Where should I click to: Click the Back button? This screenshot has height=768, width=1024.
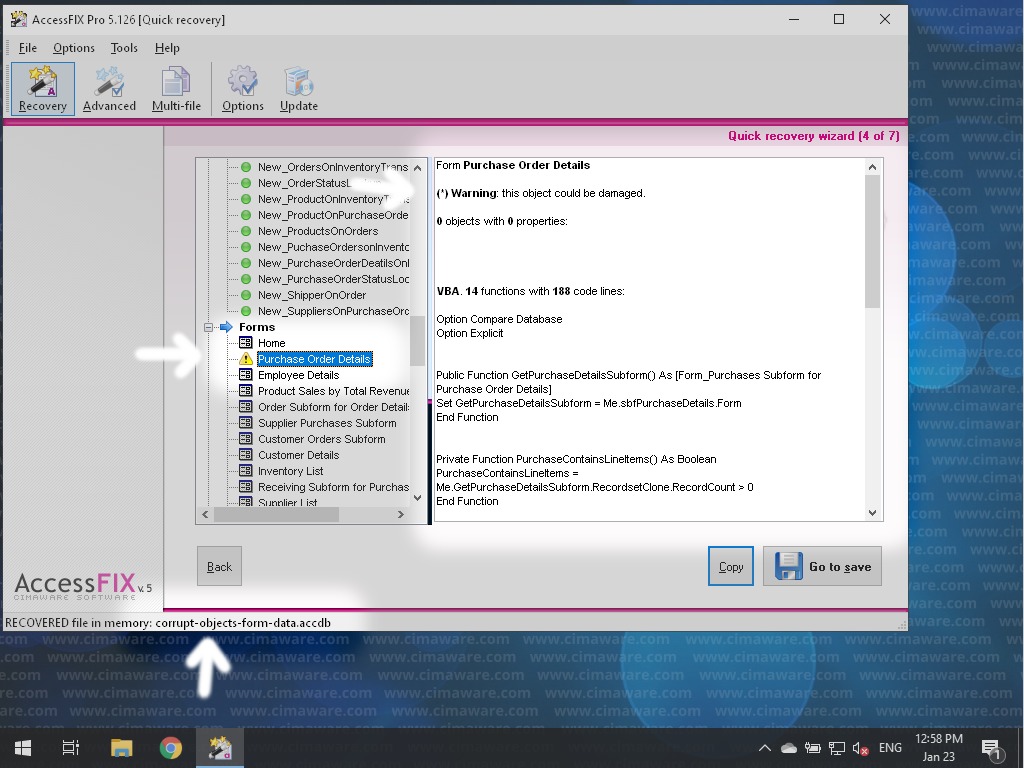pos(219,566)
